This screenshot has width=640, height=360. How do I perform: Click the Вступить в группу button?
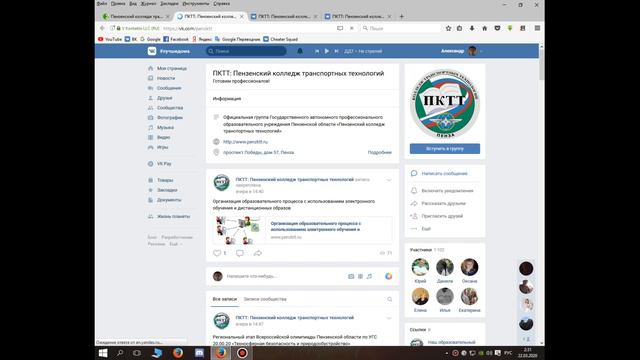click(x=445, y=149)
